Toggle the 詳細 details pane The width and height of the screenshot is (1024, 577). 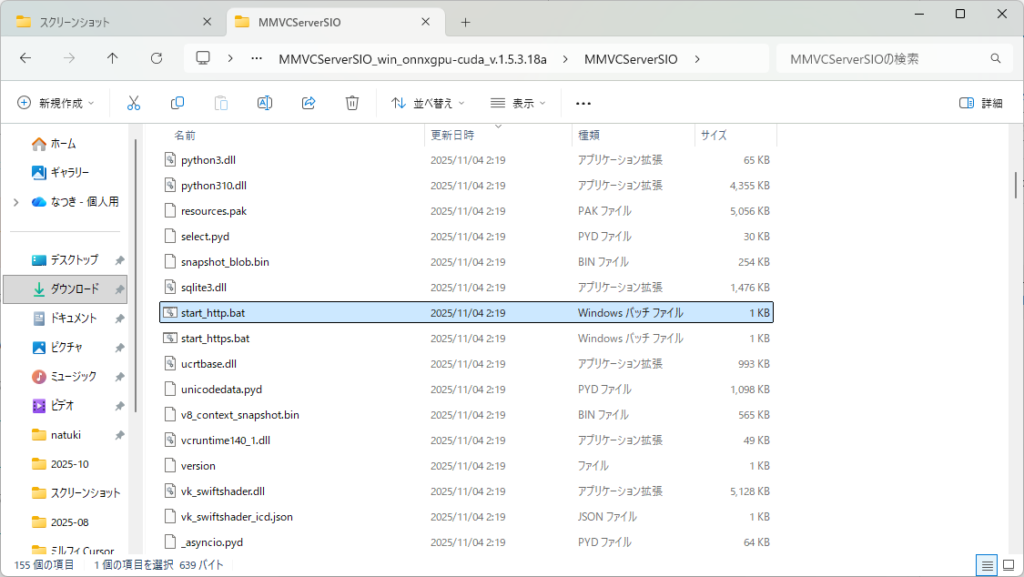pyautogui.click(x=980, y=103)
